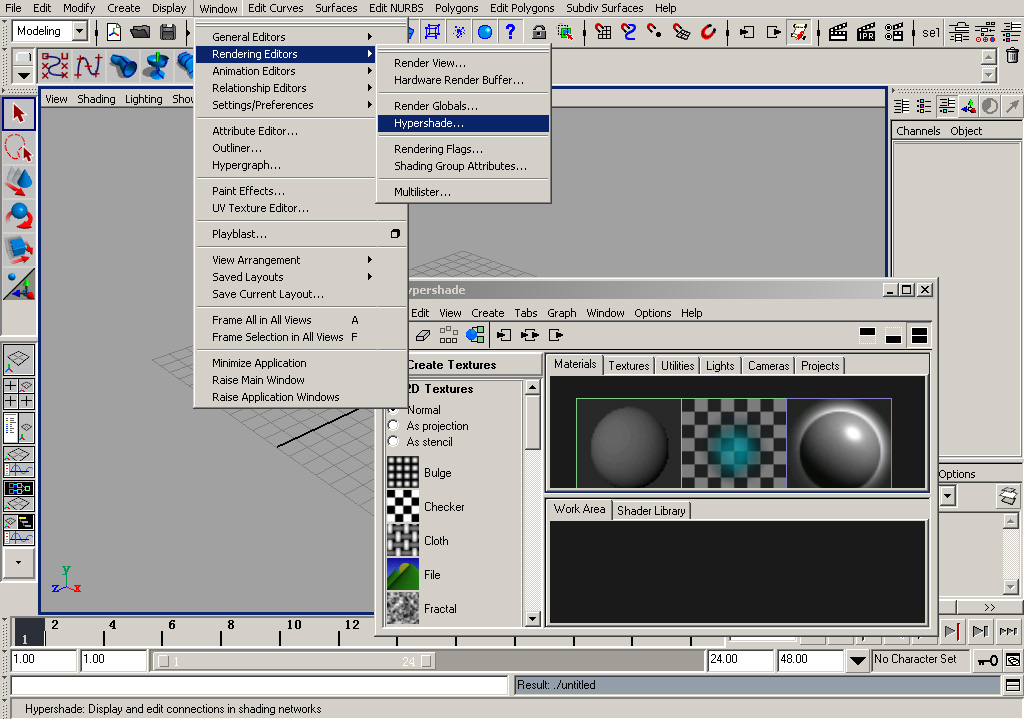Click the shelf trash can icon

click(1012, 56)
